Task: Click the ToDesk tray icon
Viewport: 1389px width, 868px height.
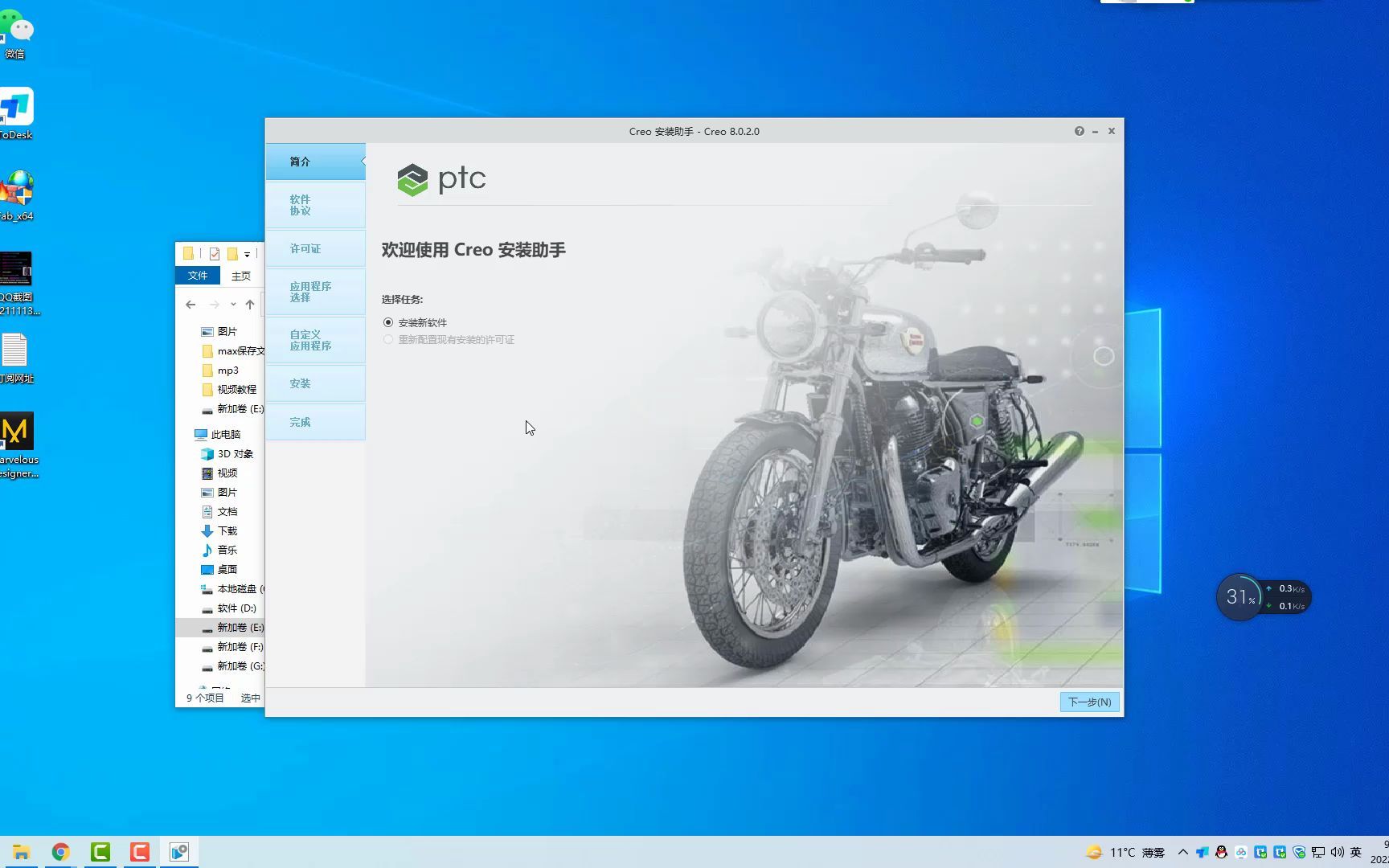Action: [x=1202, y=852]
